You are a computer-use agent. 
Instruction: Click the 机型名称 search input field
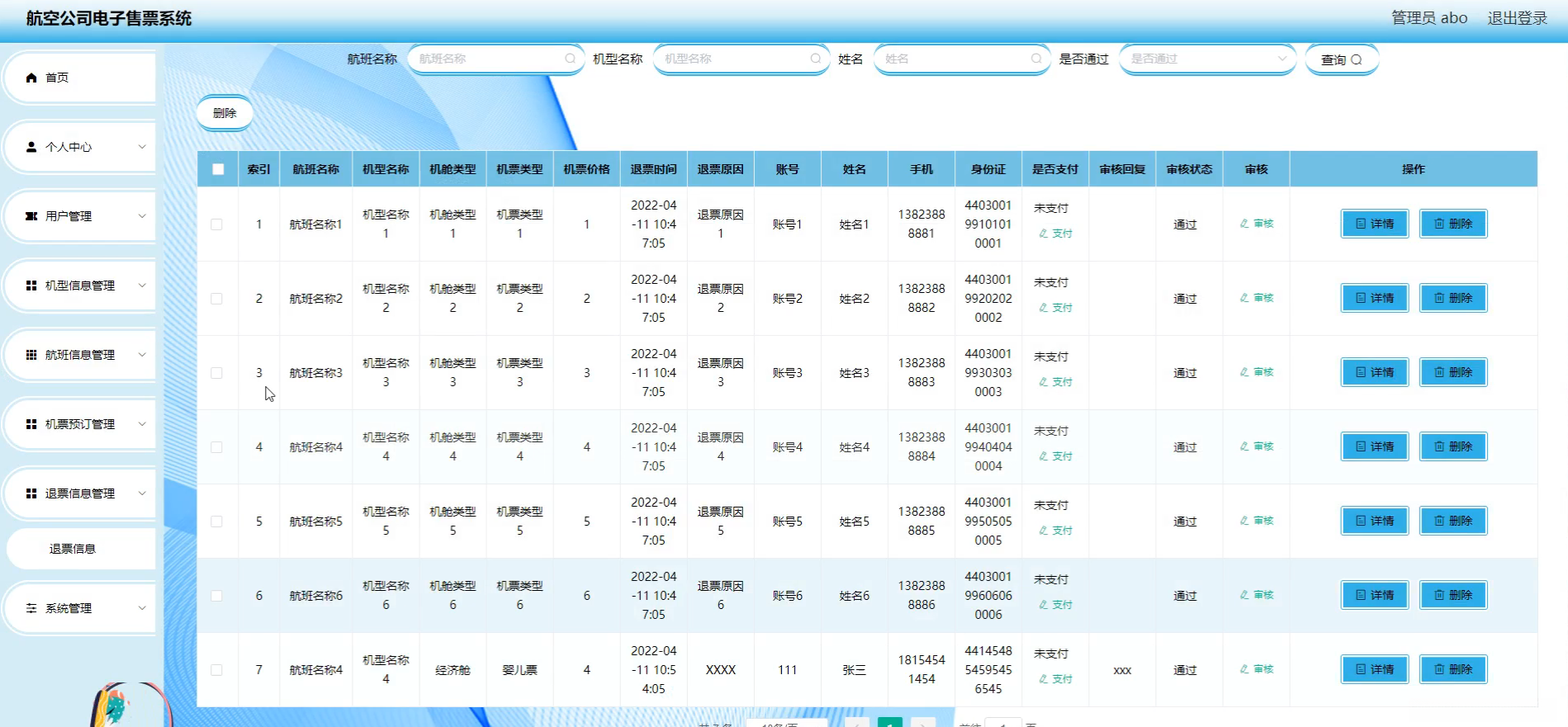pos(741,59)
